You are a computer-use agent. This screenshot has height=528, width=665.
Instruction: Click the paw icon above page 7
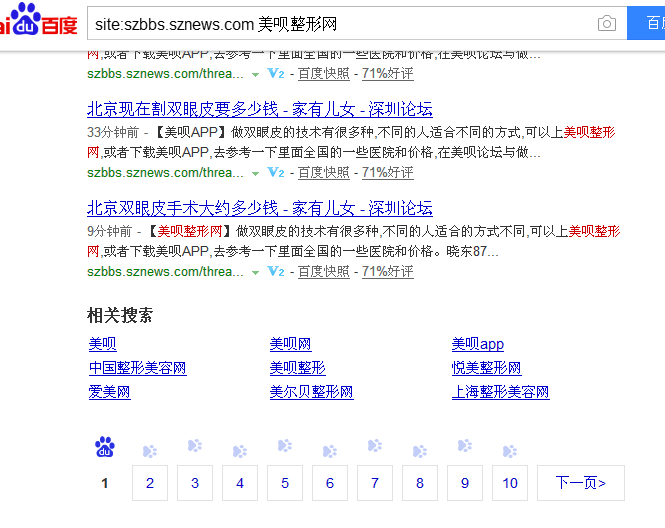coord(375,446)
